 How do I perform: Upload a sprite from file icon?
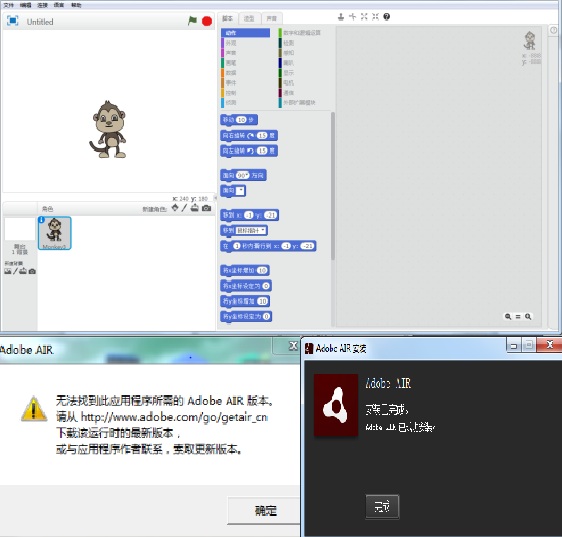[195, 208]
